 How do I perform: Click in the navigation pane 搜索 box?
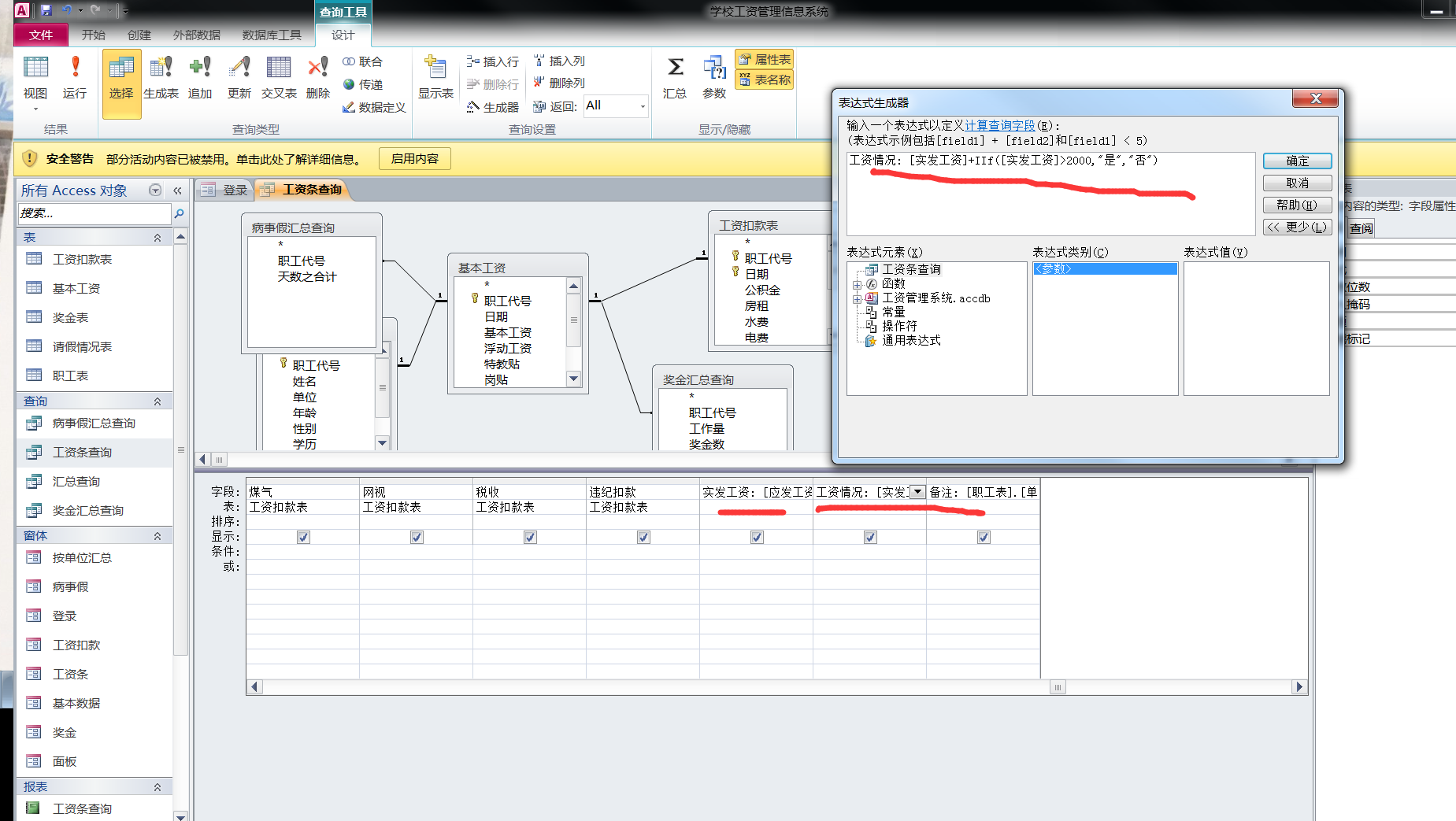click(x=94, y=213)
